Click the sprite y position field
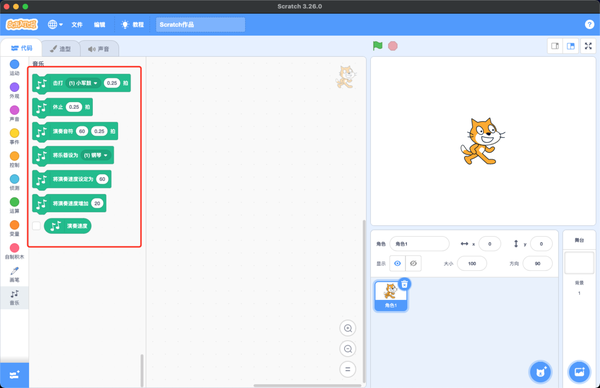The image size is (600, 388). tap(541, 244)
